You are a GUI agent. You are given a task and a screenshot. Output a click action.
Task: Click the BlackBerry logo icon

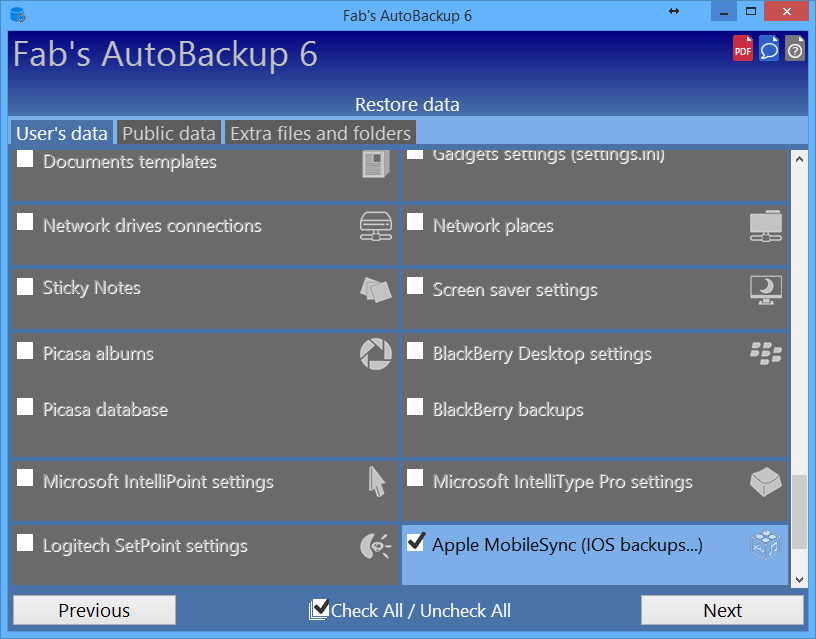(x=766, y=353)
